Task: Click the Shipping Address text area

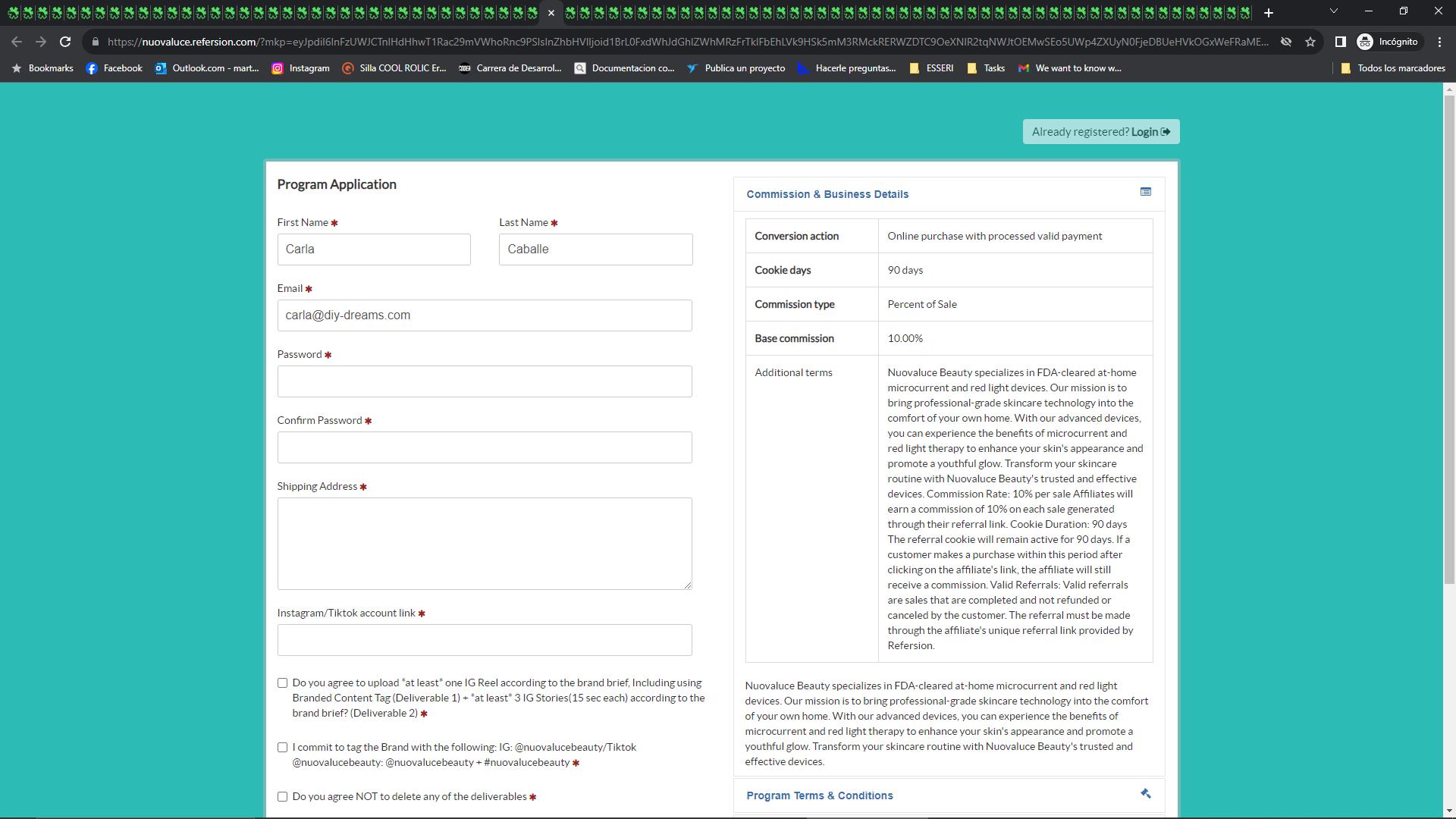Action: pos(485,544)
